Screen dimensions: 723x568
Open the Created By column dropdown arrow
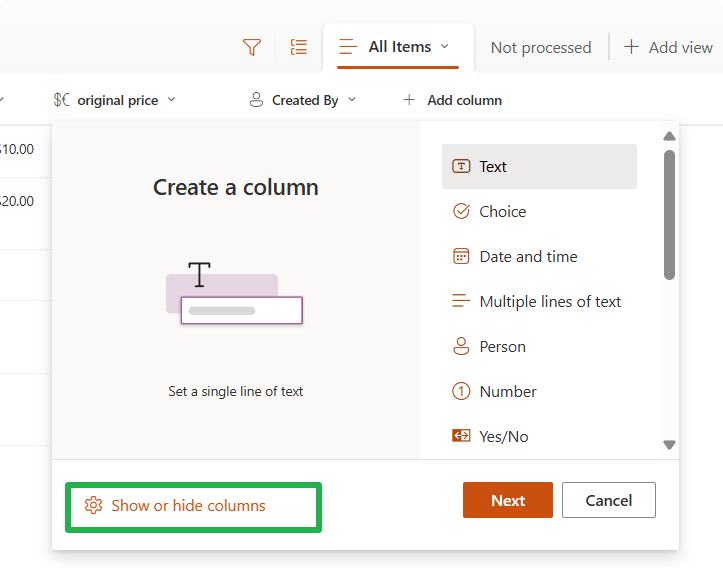tap(352, 99)
